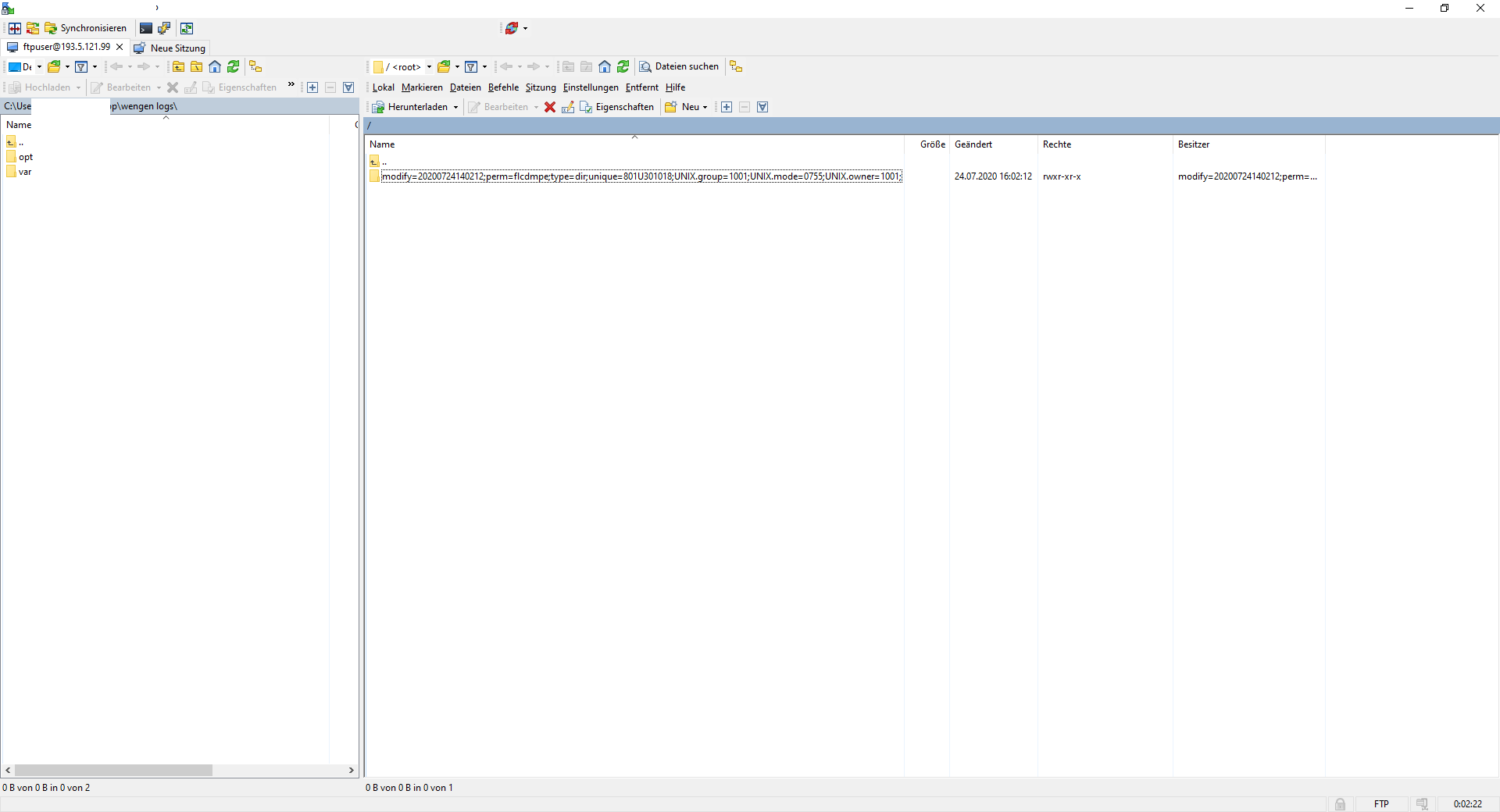This screenshot has width=1500, height=812.
Task: Open the Befehle menu
Action: (x=503, y=87)
